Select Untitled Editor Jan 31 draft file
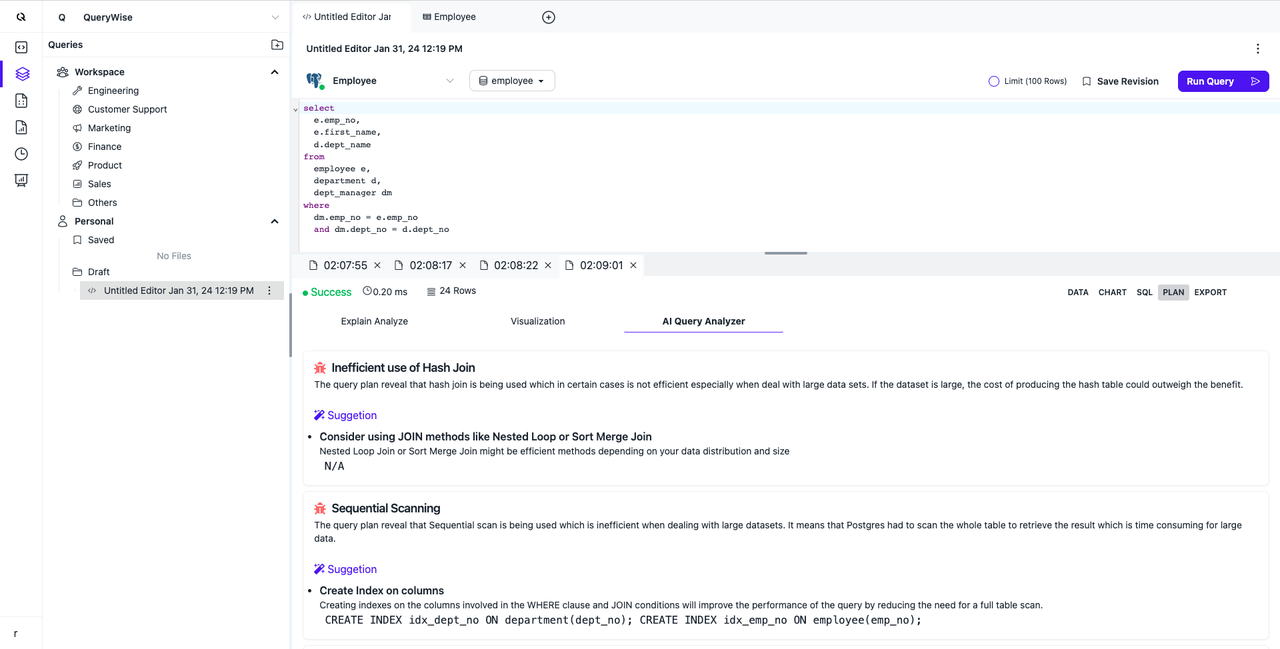The height and width of the screenshot is (649, 1280). pos(178,291)
